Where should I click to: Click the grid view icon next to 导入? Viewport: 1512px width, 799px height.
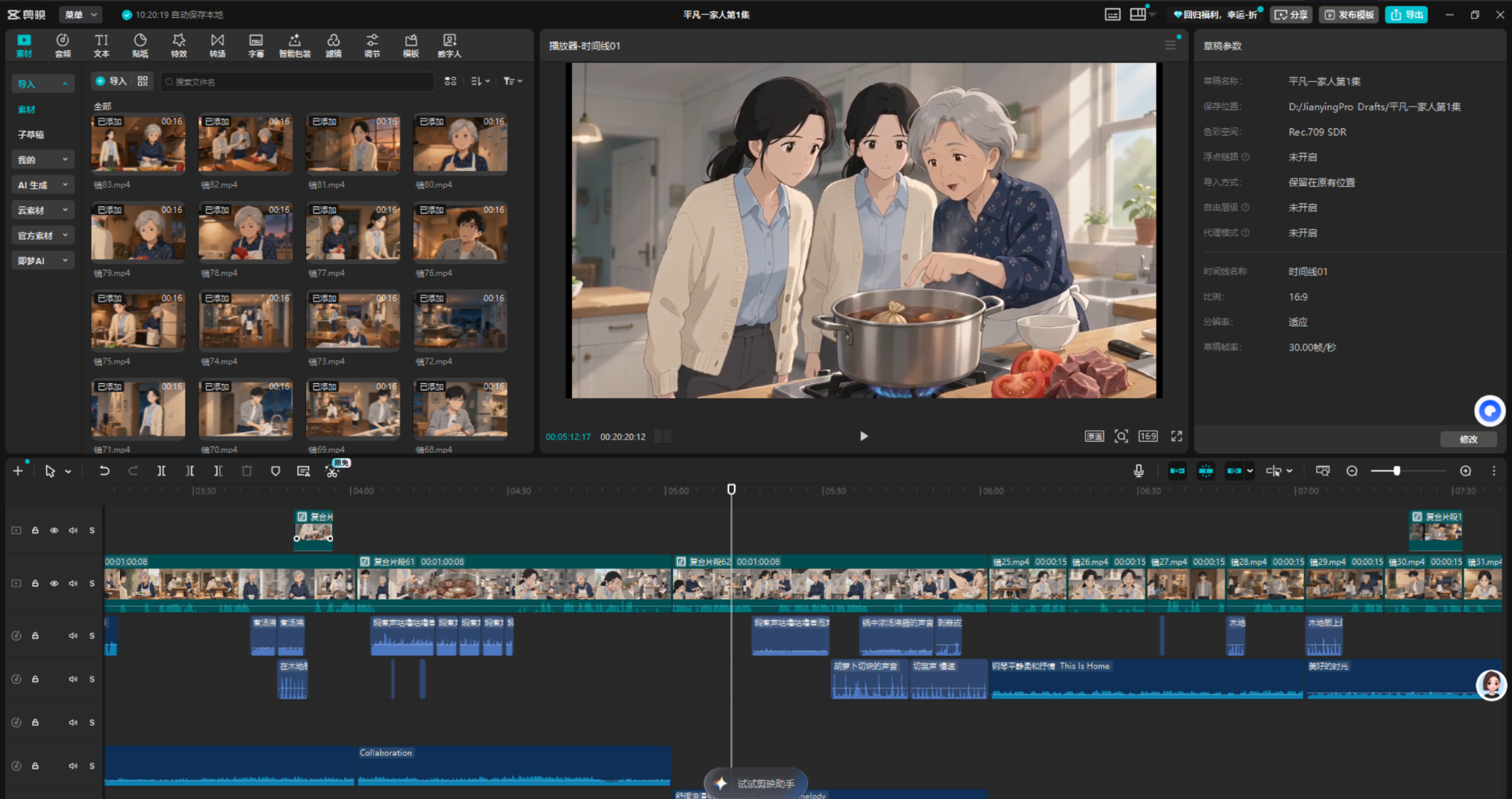[143, 81]
